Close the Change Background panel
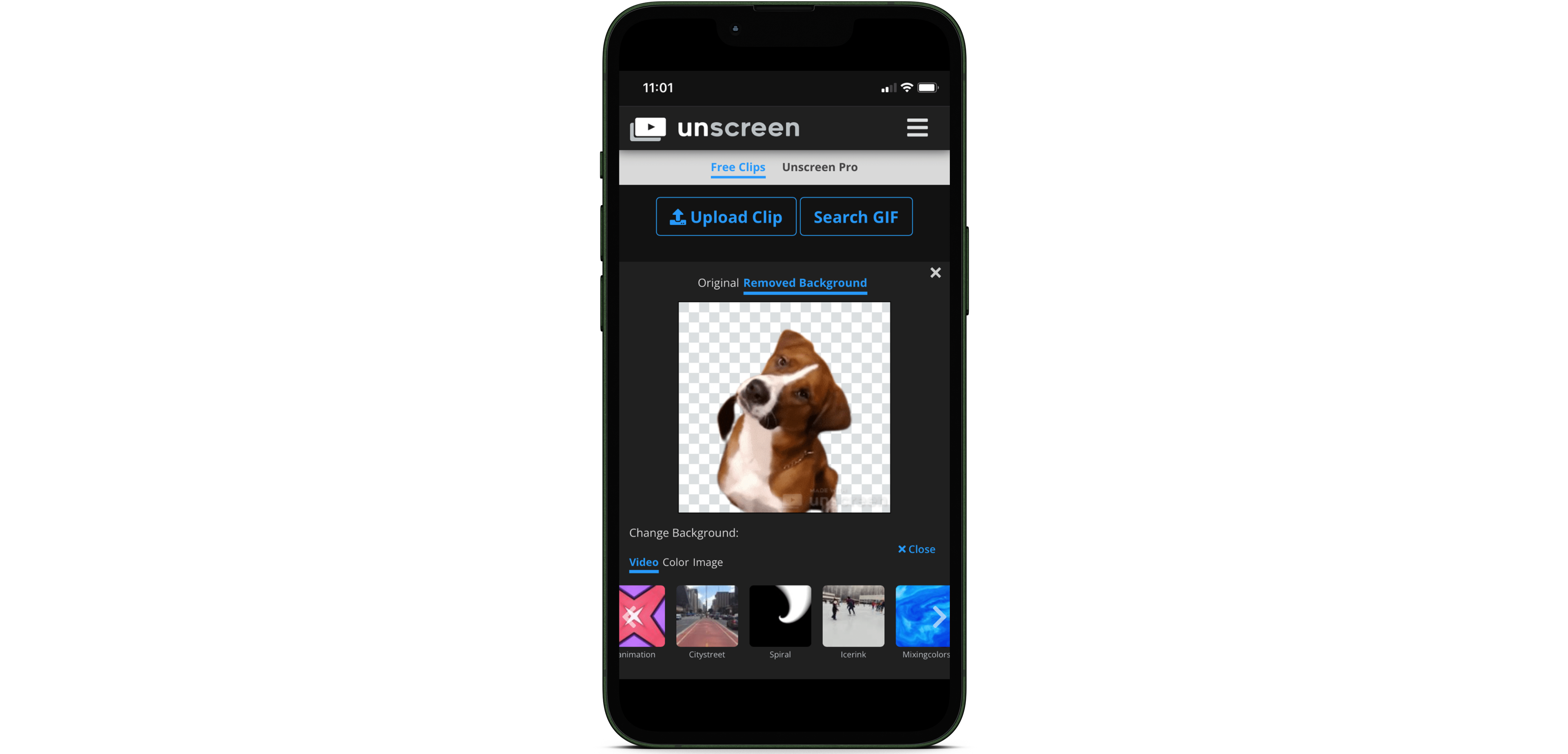The width and height of the screenshot is (1568, 754). tap(916, 548)
